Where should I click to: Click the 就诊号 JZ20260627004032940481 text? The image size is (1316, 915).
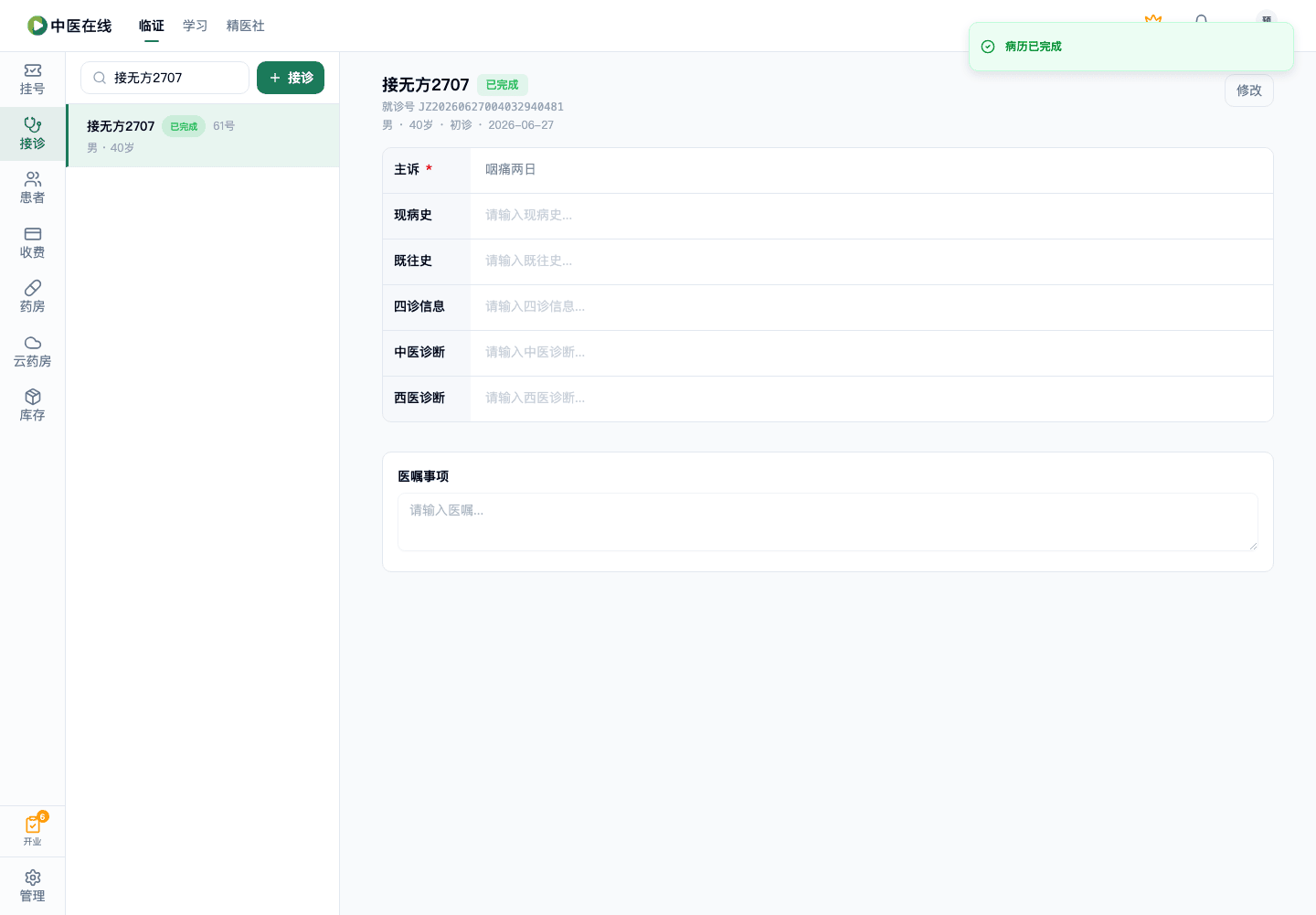click(472, 107)
